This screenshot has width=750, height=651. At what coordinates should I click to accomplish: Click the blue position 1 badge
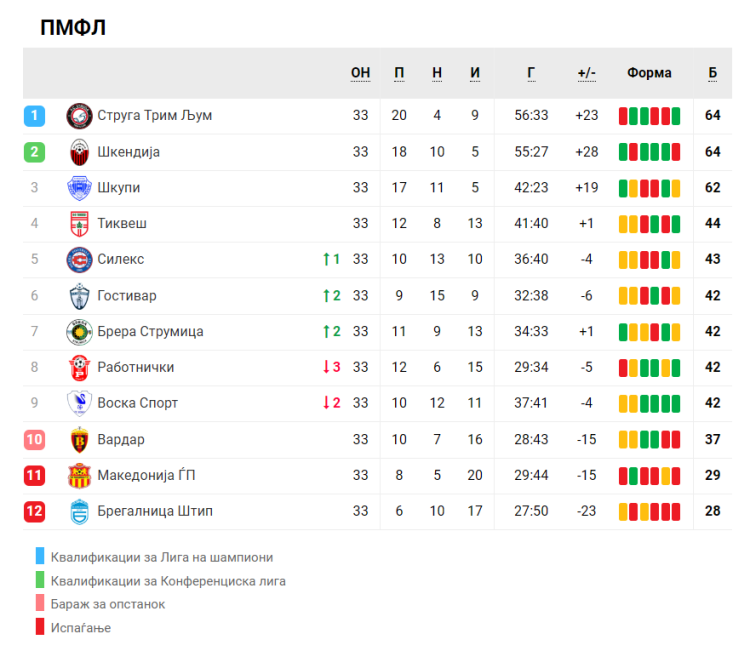34,116
